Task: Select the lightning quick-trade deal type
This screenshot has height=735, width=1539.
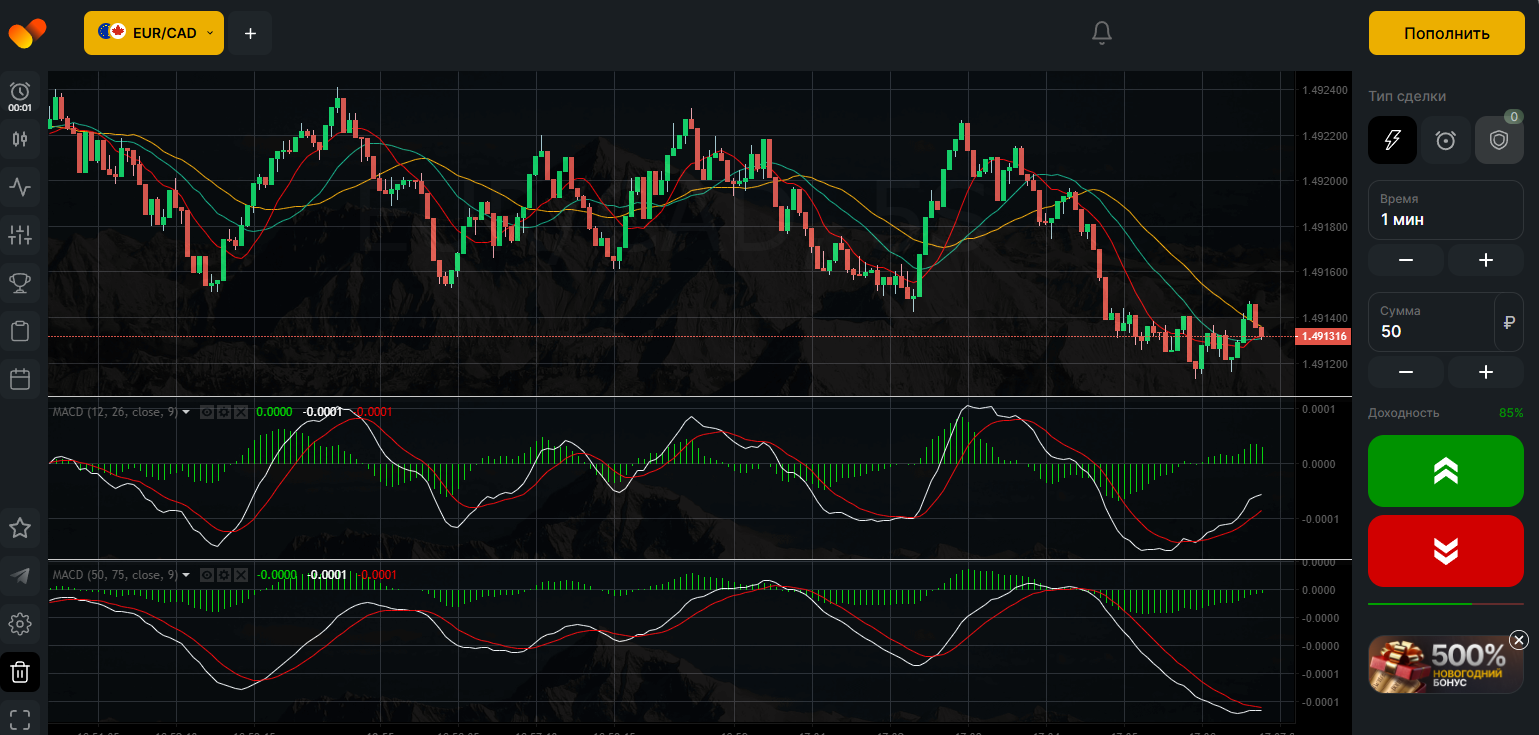Action: (1392, 140)
